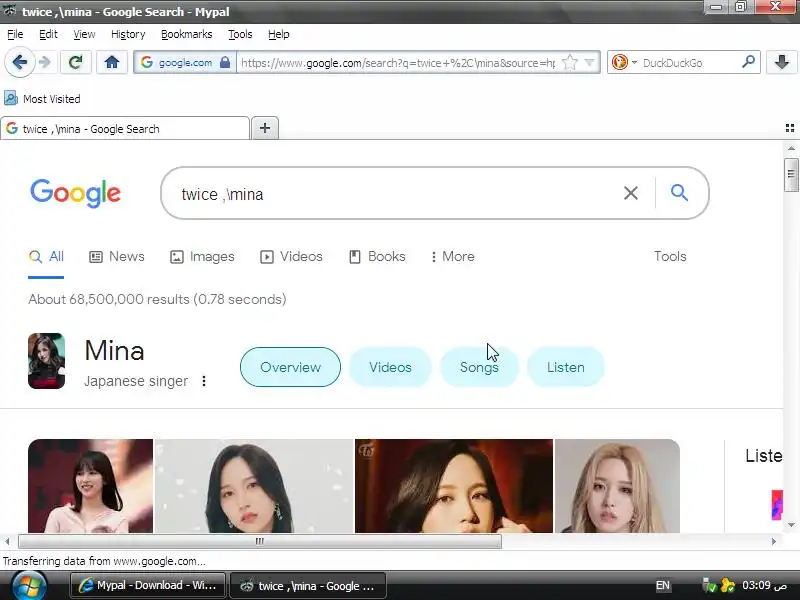
Task: Click the vertical scrollbar down arrow
Action: click(791, 524)
